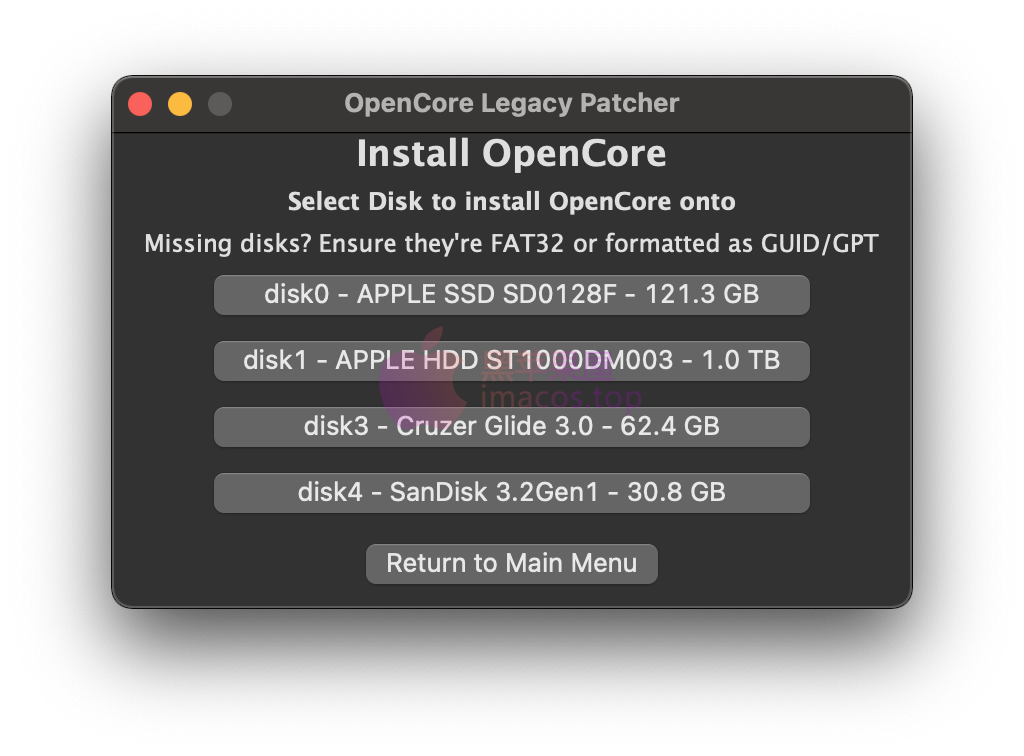Choose the 30.8 GB SanDisk drive
Screen dimensions: 1024x756
(511, 493)
